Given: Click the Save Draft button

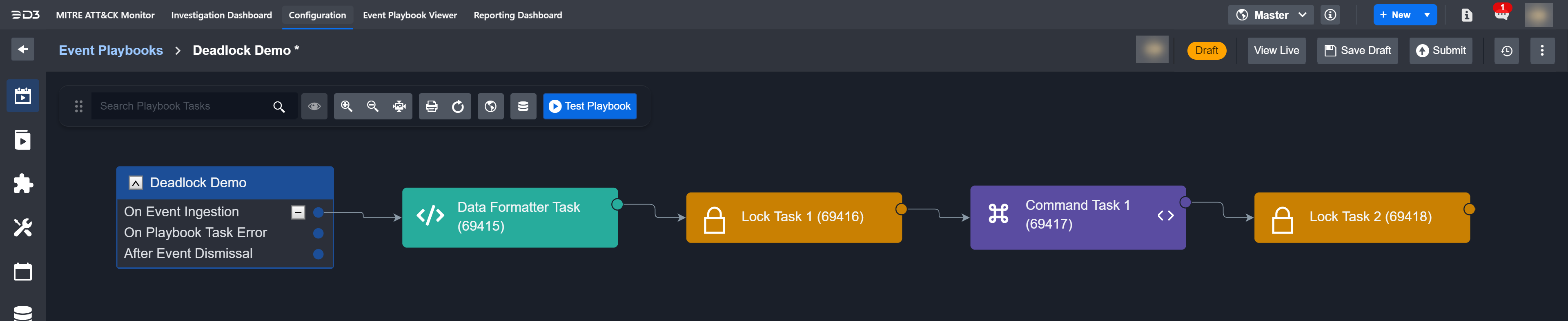Looking at the screenshot, I should (x=1357, y=51).
